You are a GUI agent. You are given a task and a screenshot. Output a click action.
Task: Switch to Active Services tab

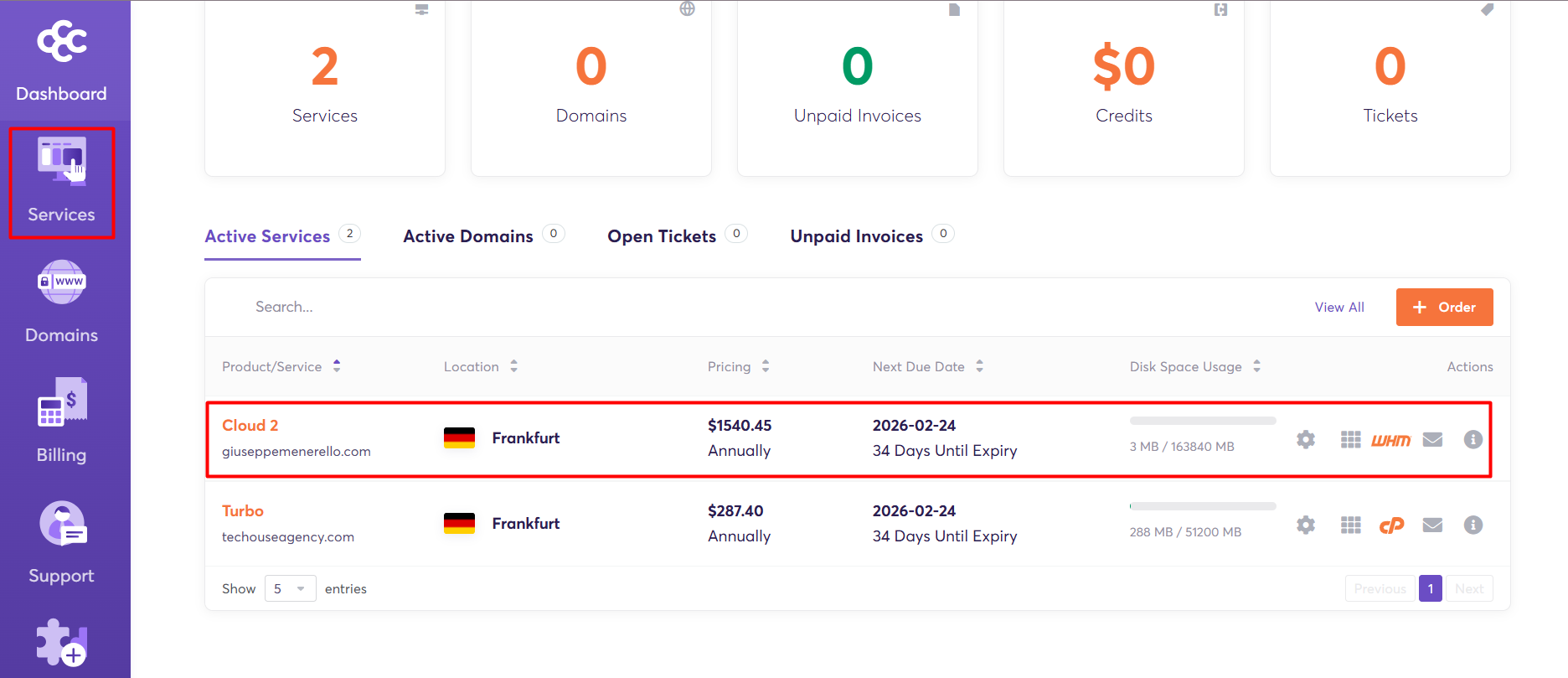coord(282,236)
